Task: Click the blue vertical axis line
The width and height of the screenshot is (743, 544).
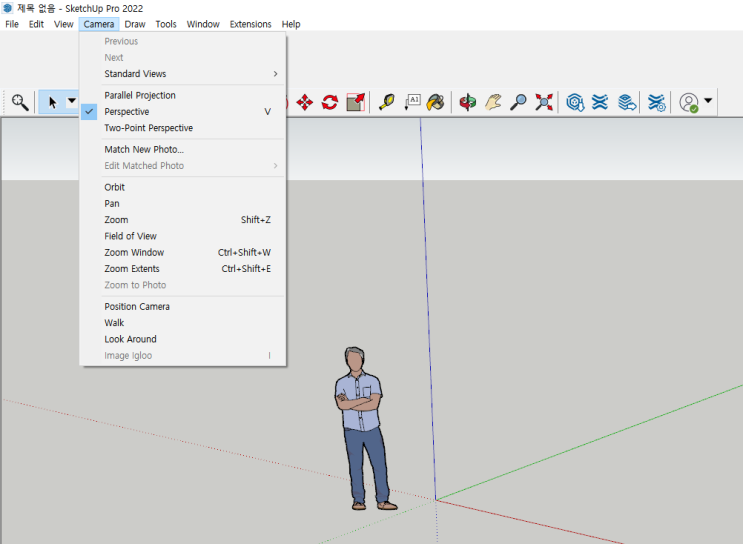Action: (x=428, y=308)
